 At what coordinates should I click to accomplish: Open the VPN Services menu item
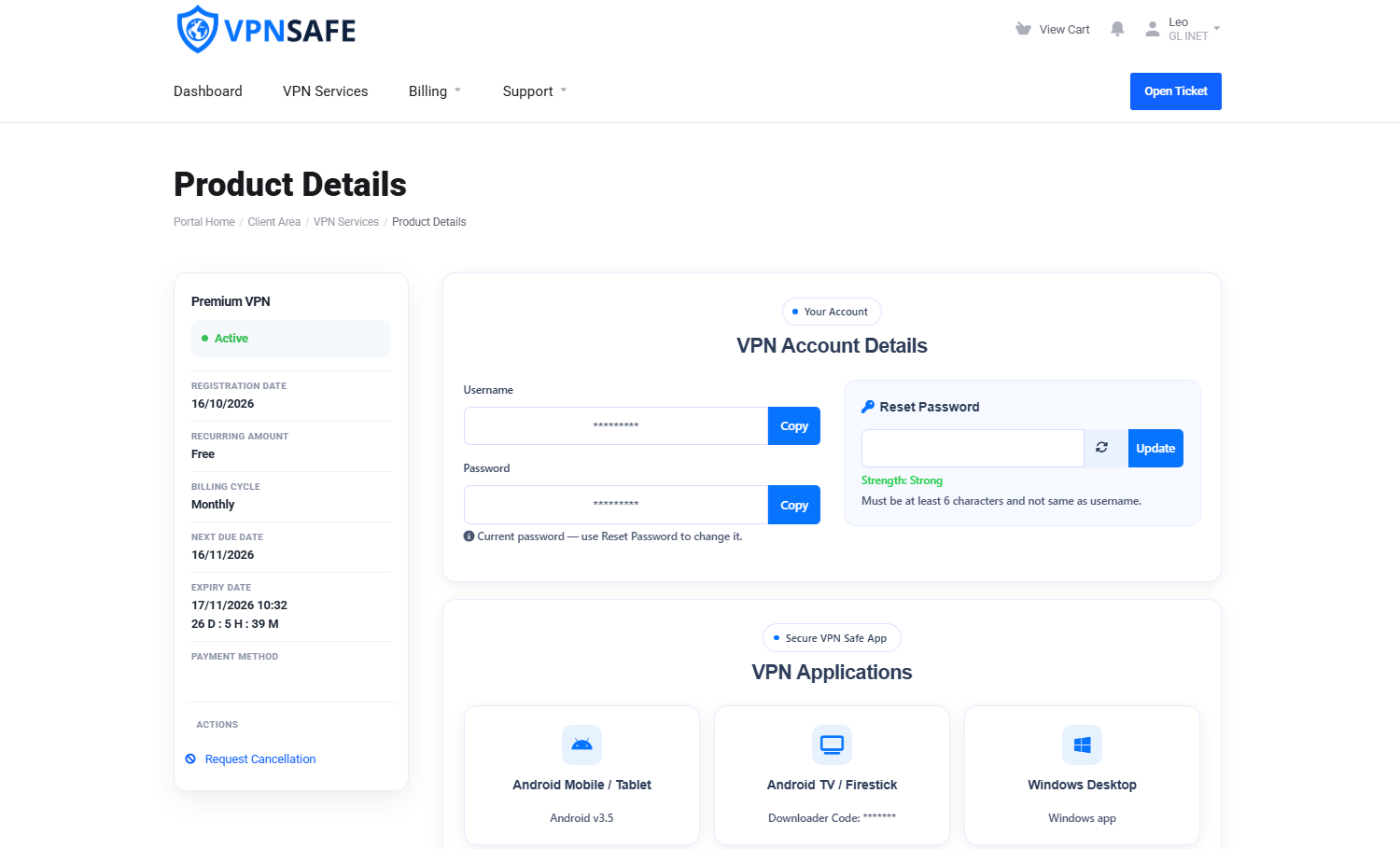[326, 91]
